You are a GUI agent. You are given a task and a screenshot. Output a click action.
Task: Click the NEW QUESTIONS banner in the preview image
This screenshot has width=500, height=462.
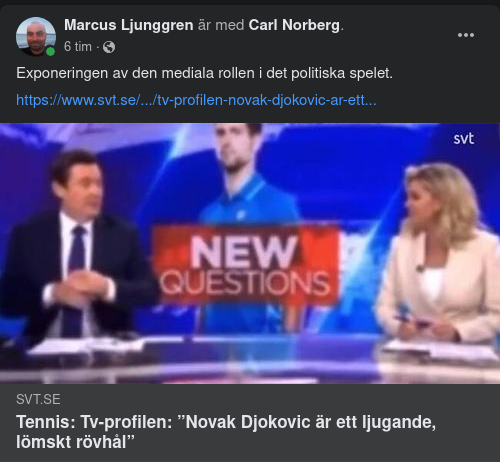tap(245, 265)
